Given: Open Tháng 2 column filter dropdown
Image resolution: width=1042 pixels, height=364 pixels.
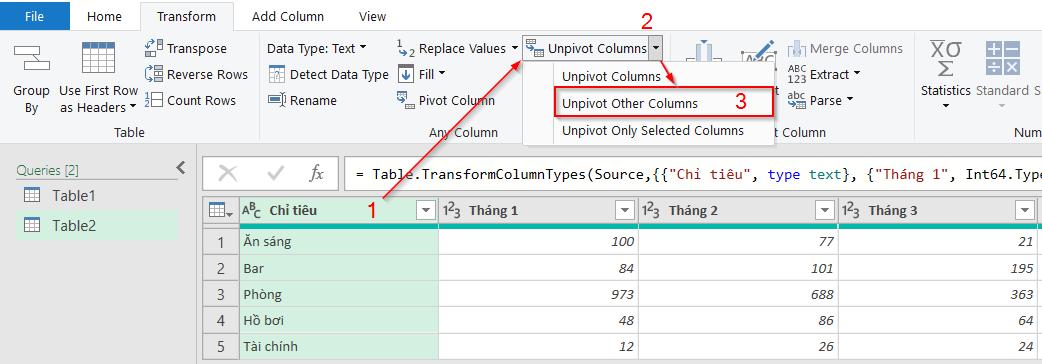Looking at the screenshot, I should click(825, 211).
